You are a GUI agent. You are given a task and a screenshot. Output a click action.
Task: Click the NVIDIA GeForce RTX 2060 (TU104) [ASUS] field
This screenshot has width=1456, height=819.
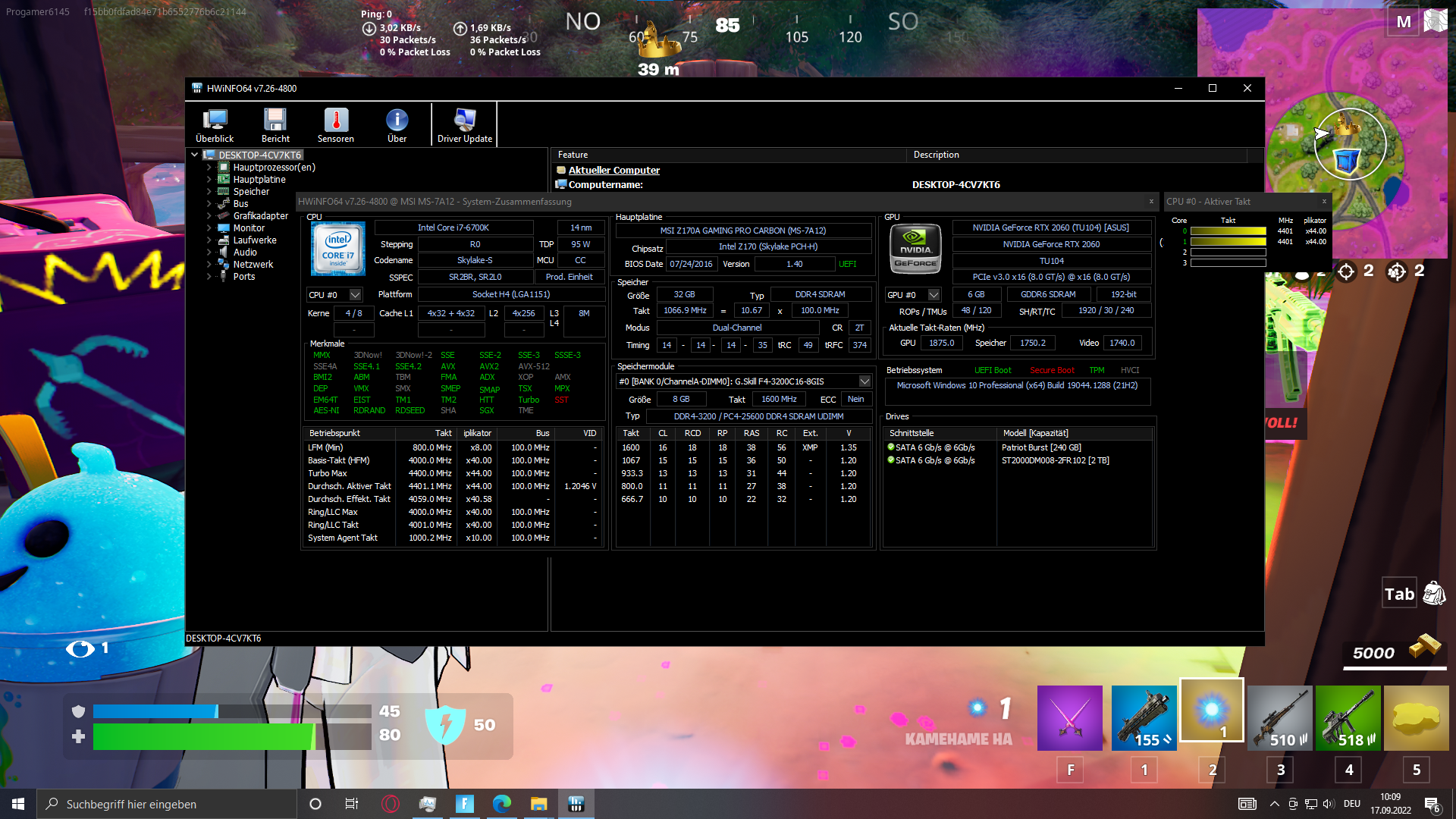point(1051,227)
